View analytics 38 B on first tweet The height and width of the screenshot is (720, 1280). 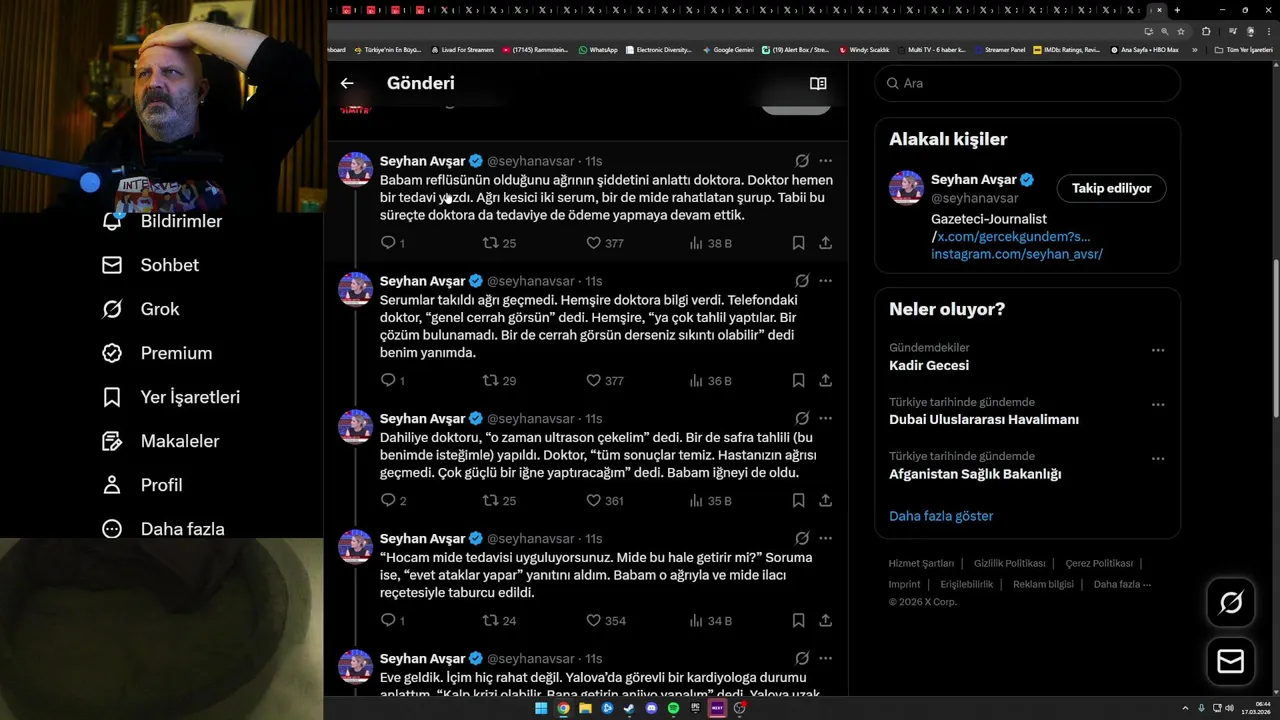[710, 243]
